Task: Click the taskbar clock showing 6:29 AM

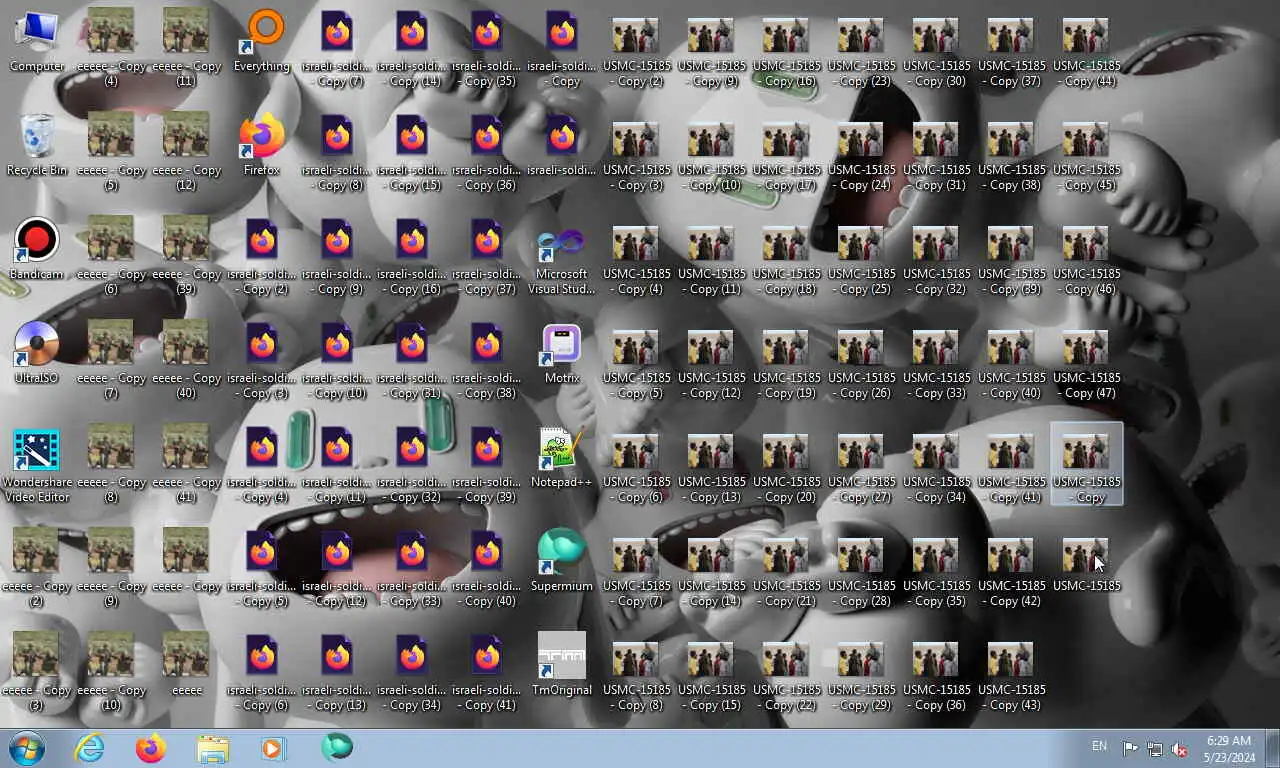Action: point(1229,749)
